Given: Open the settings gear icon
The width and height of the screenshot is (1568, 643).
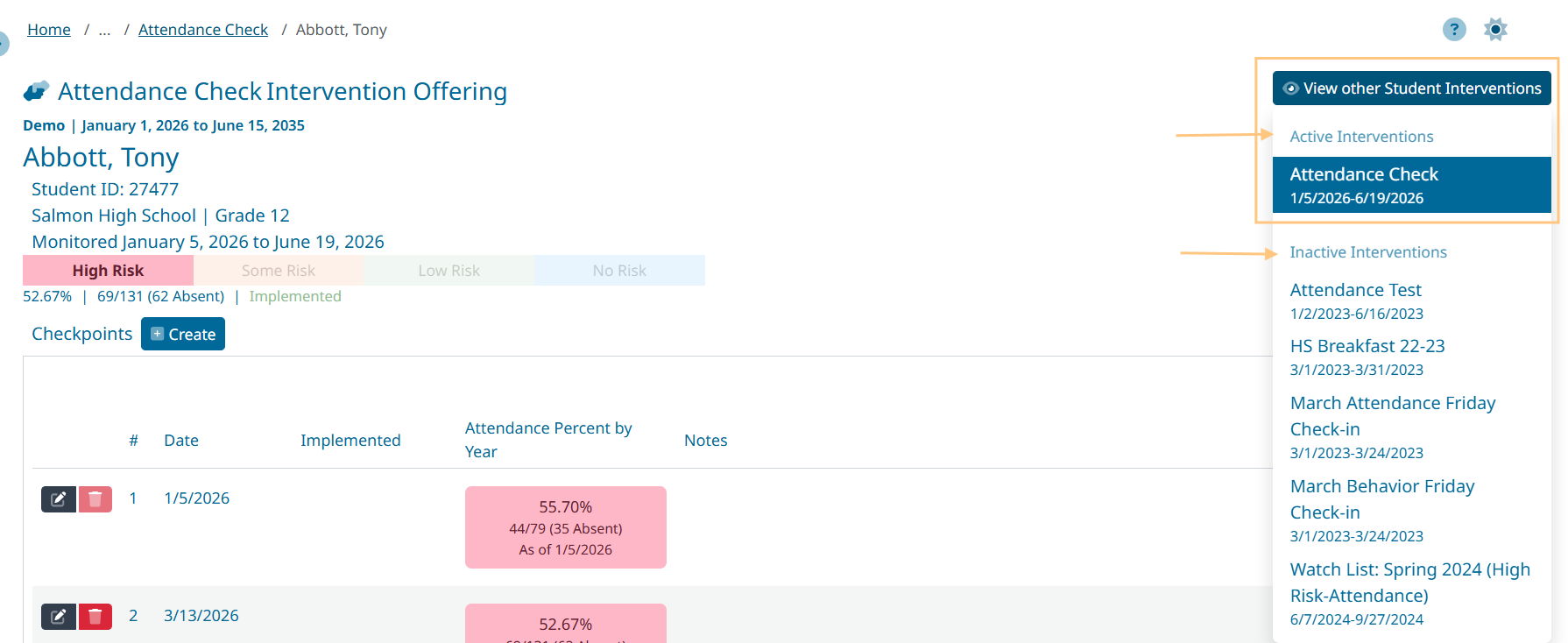Looking at the screenshot, I should [x=1495, y=30].
